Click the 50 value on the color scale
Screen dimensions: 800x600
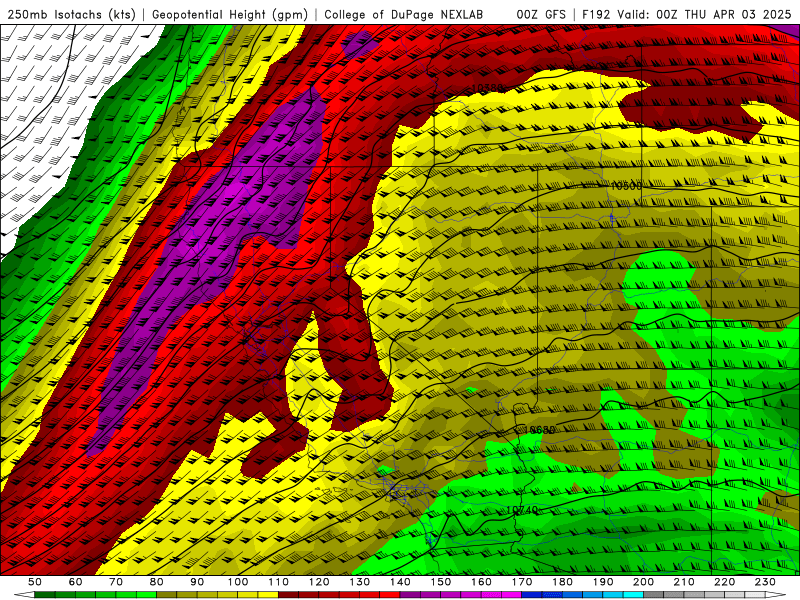[x=35, y=582]
